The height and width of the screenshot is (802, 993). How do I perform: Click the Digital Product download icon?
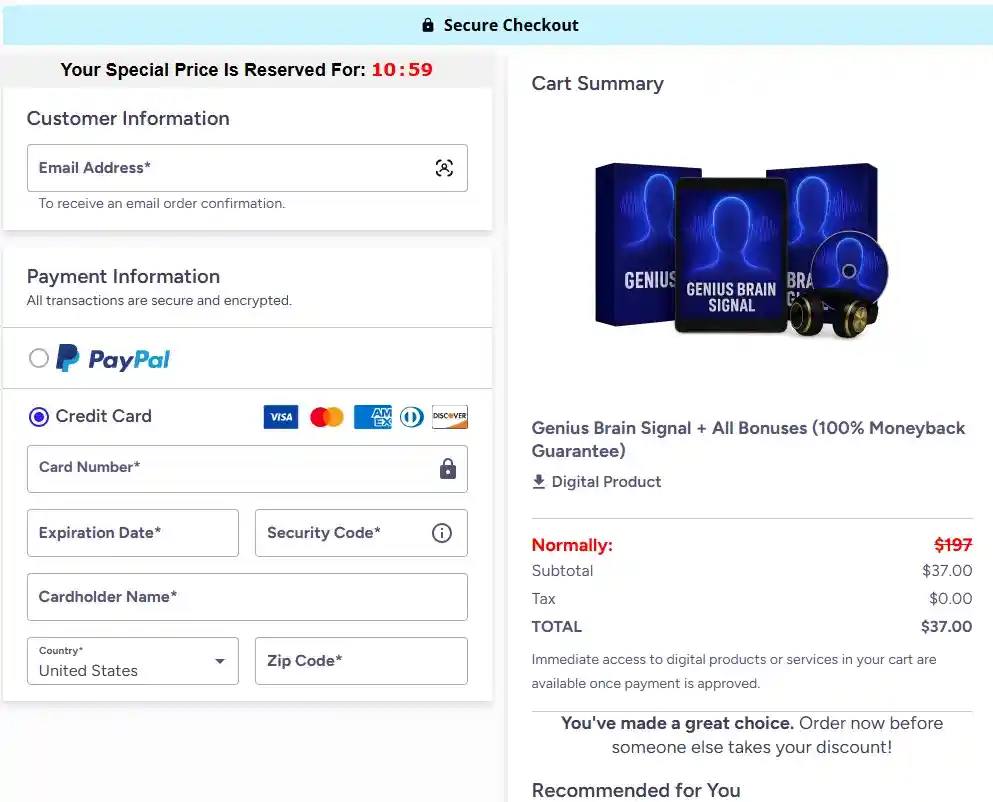539,482
